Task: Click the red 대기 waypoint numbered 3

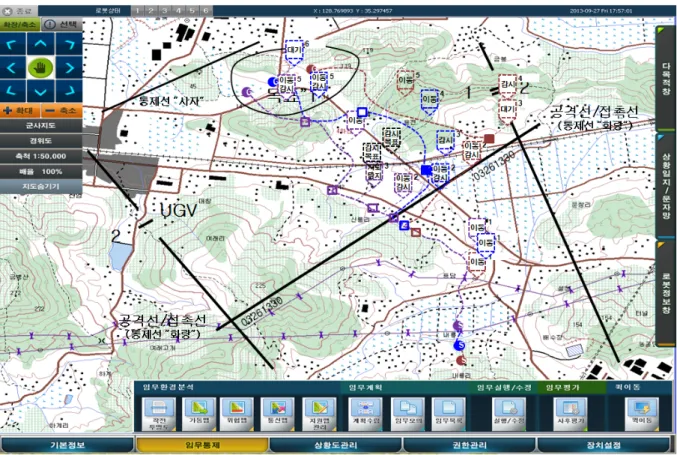Action: pyautogui.click(x=507, y=111)
